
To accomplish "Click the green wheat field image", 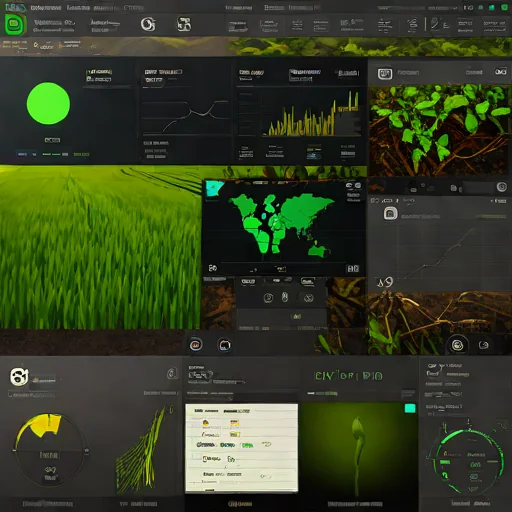I will pos(100,247).
